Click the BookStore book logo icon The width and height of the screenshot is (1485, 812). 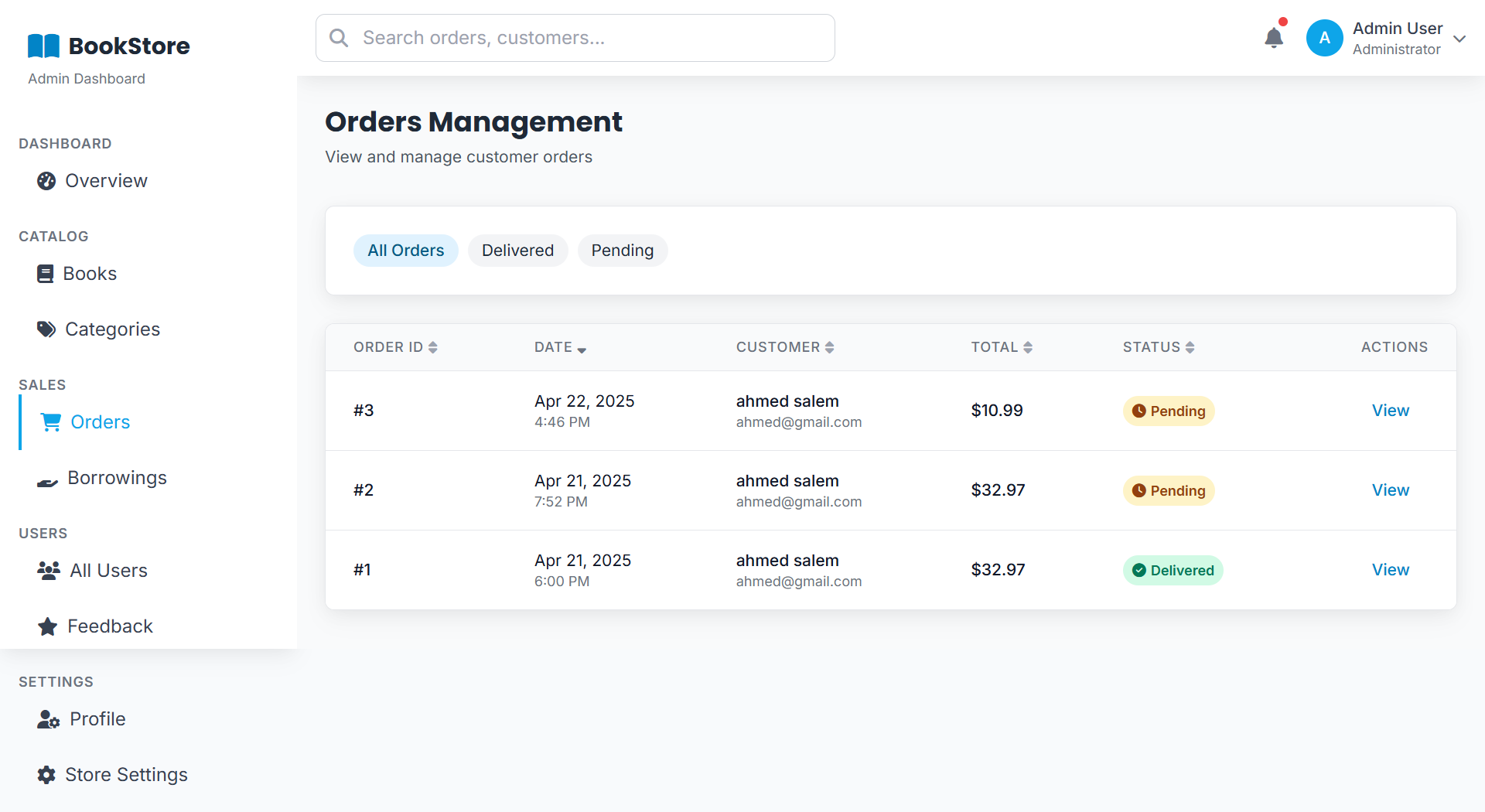tap(43, 46)
